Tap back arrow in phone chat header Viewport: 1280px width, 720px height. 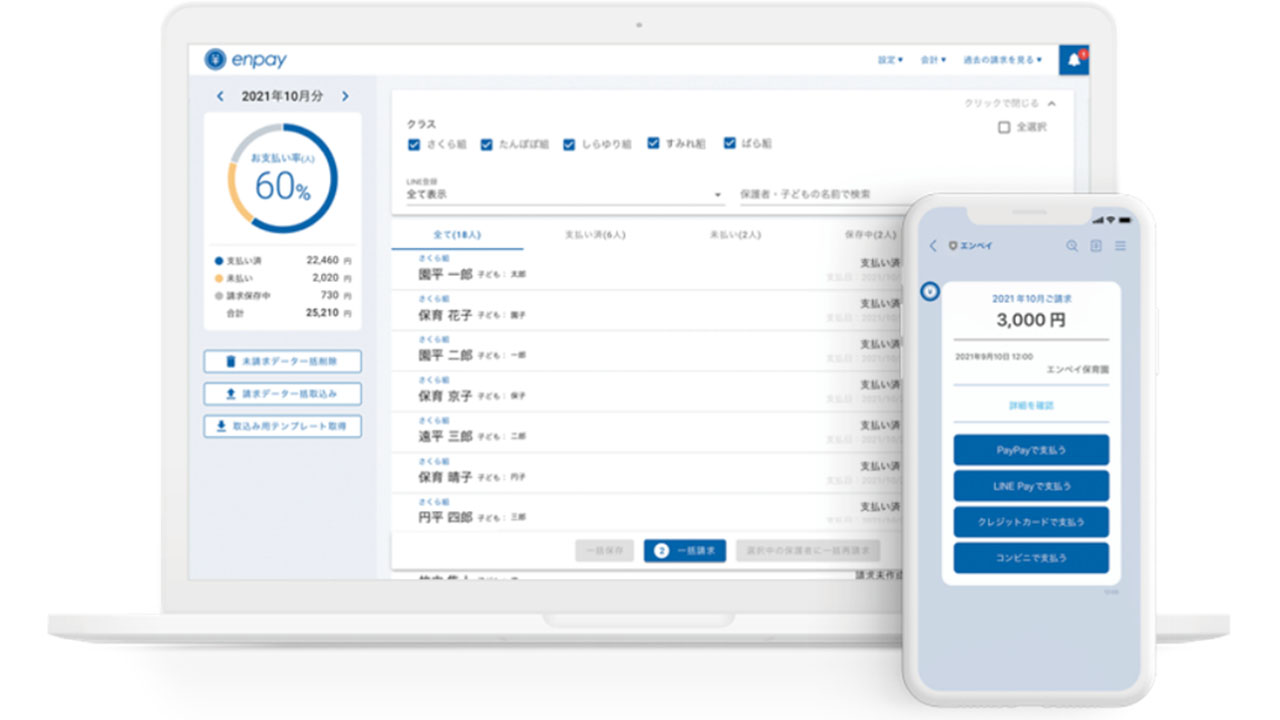[933, 246]
